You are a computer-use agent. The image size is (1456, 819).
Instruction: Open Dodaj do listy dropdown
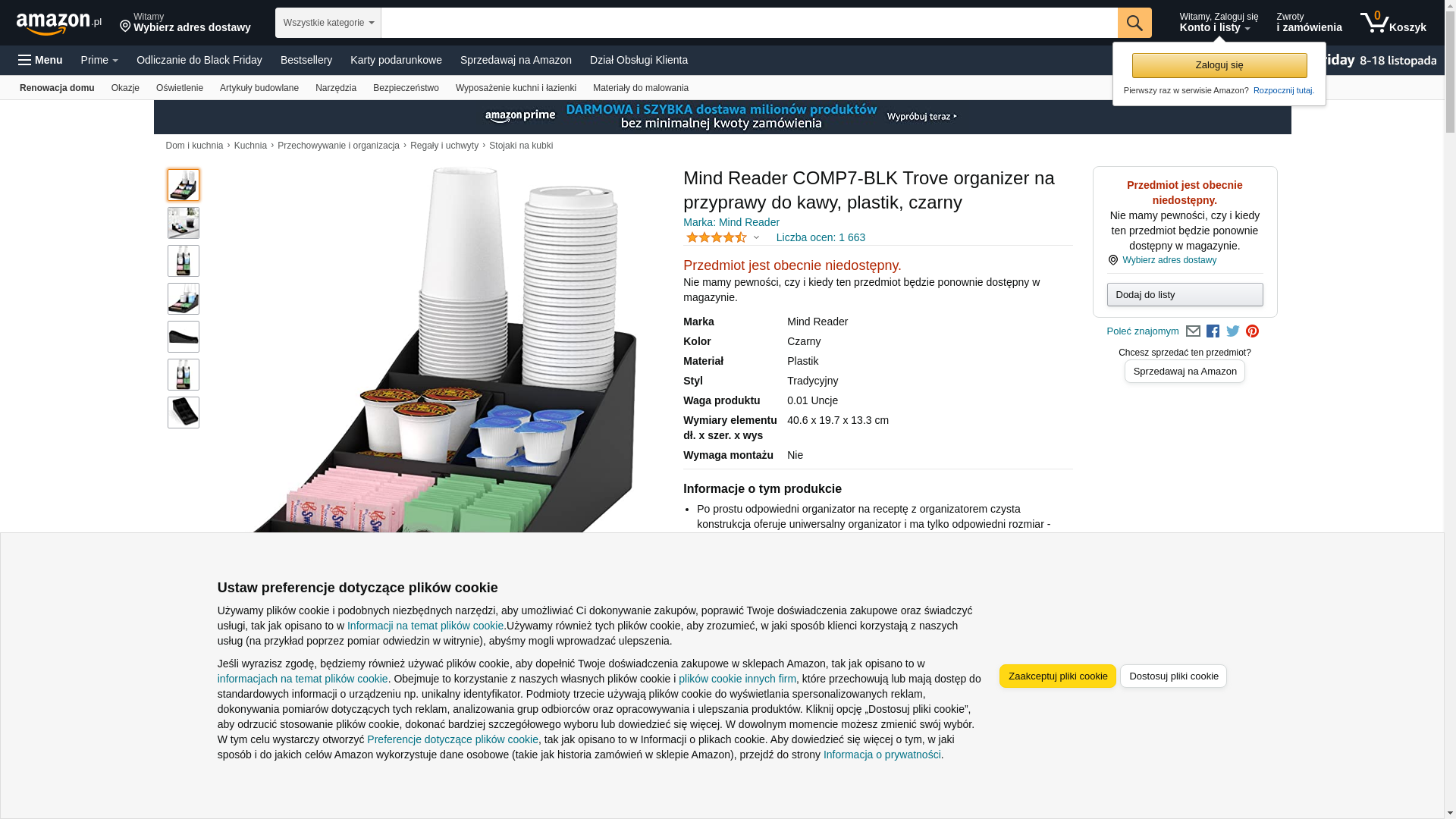pos(1185,294)
